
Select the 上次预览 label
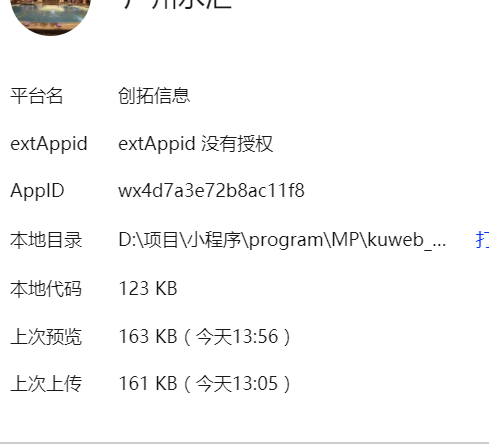pyautogui.click(x=46, y=336)
